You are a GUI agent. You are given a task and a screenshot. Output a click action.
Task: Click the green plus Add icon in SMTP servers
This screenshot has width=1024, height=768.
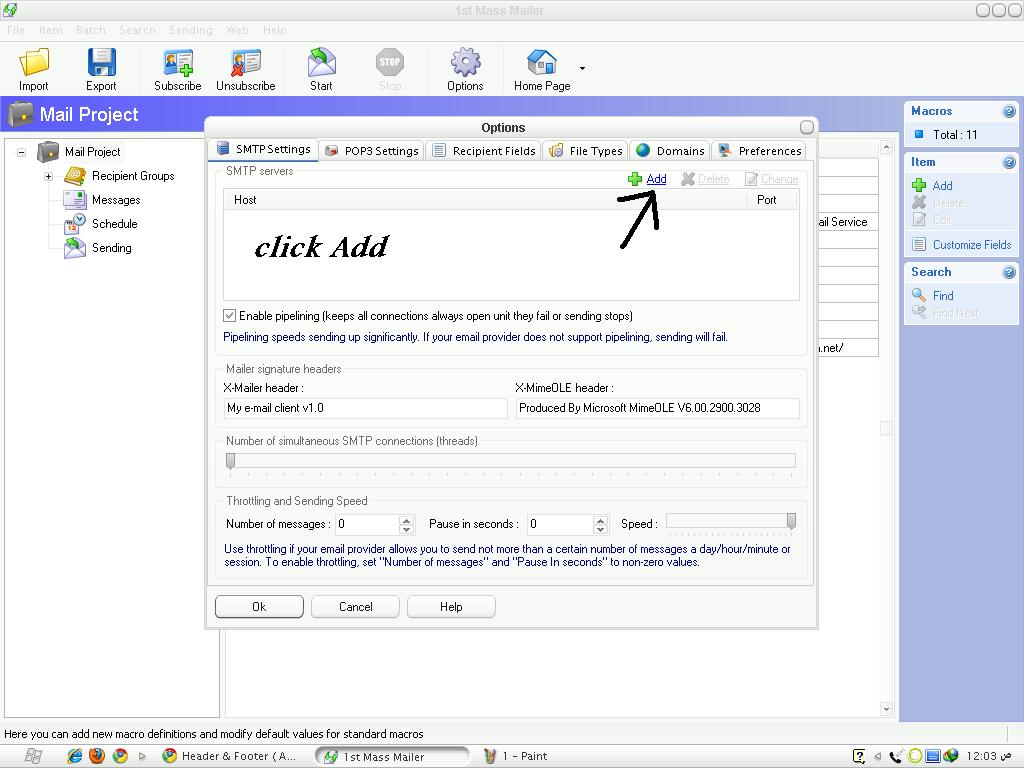[635, 179]
